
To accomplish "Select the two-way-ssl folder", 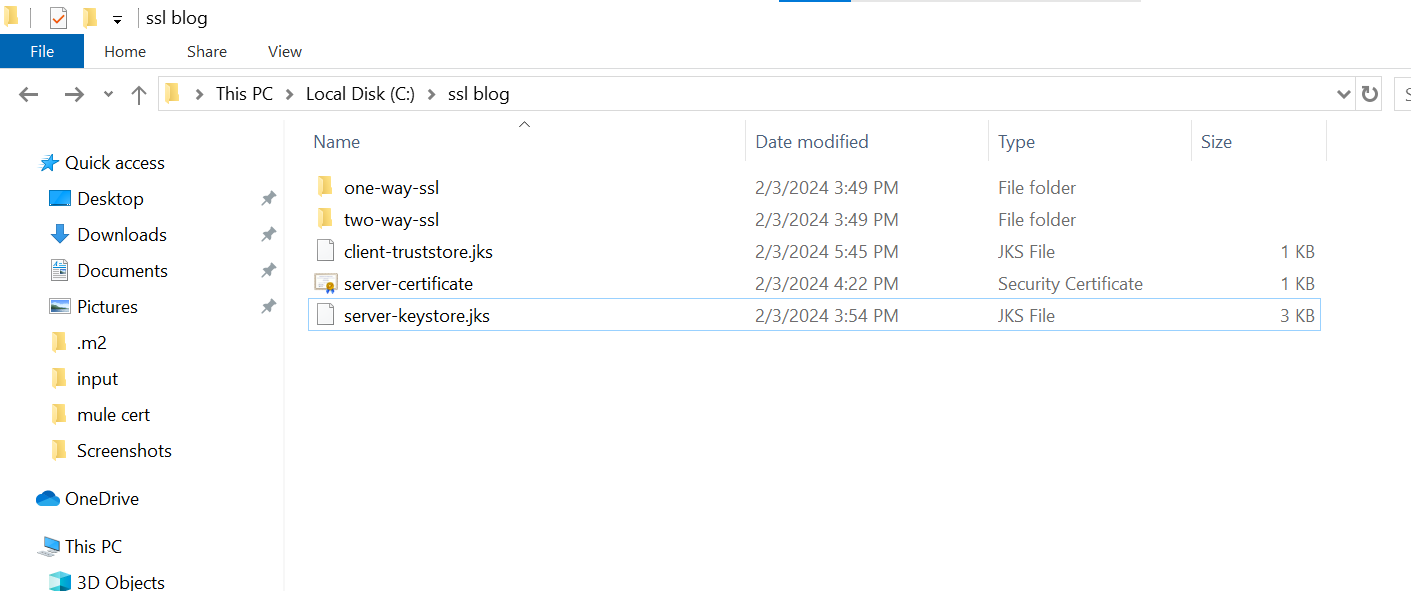I will point(391,220).
